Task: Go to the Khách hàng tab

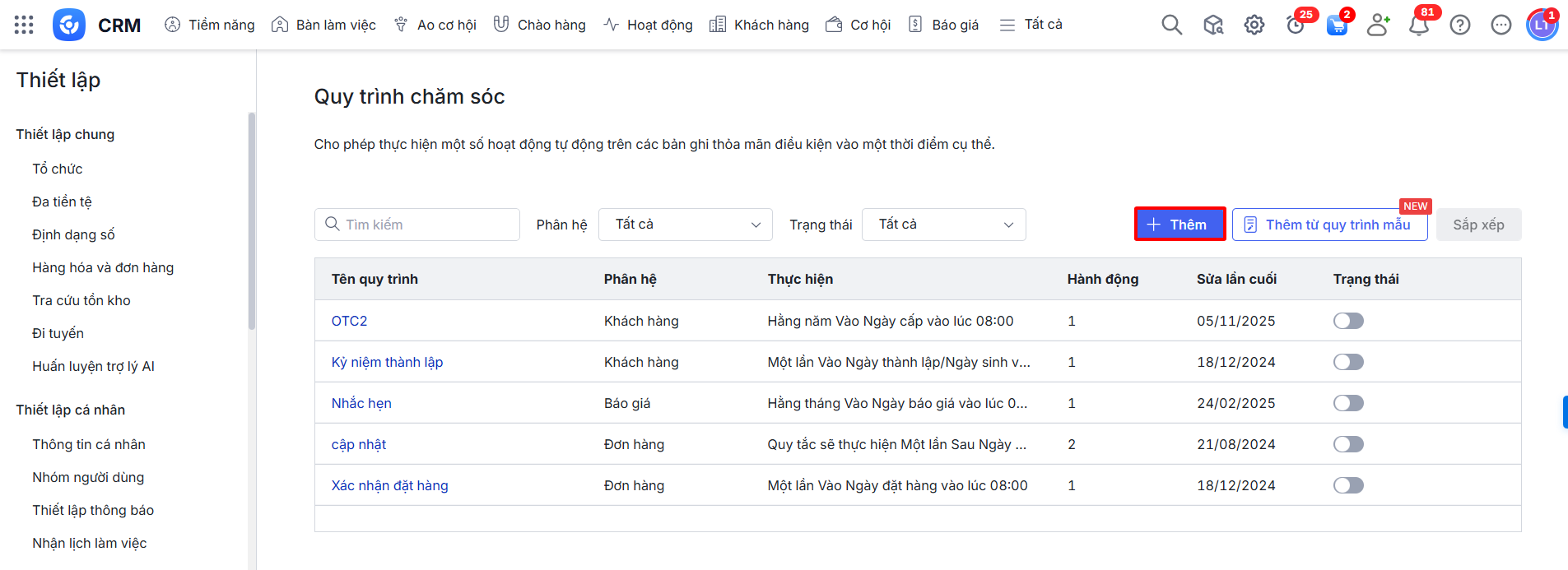Action: click(x=759, y=25)
